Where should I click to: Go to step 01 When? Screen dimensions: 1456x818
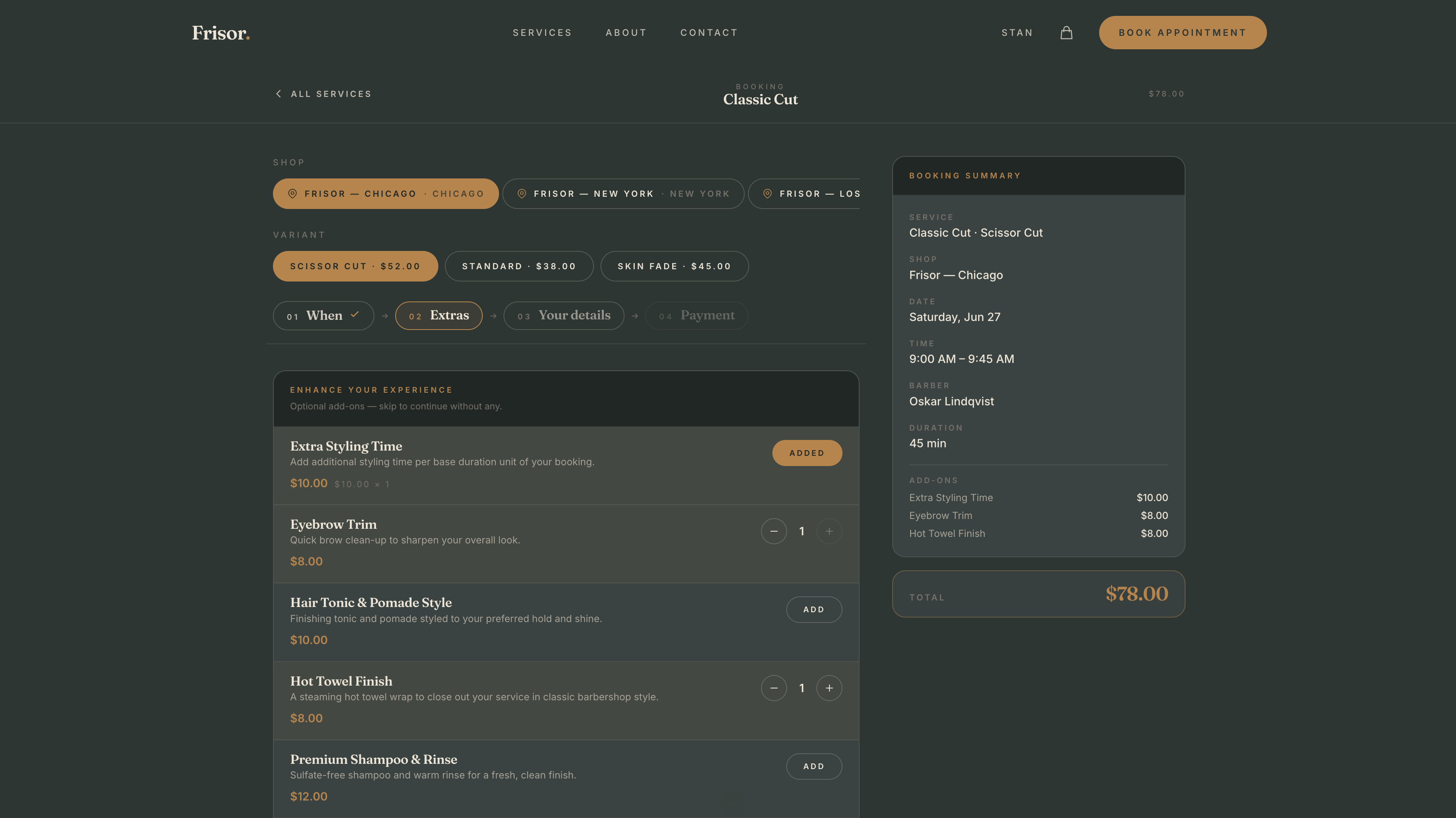coord(323,315)
